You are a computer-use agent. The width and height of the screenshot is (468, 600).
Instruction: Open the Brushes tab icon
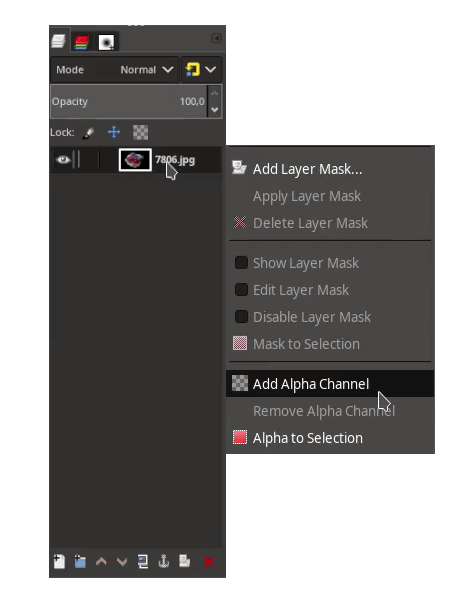106,42
